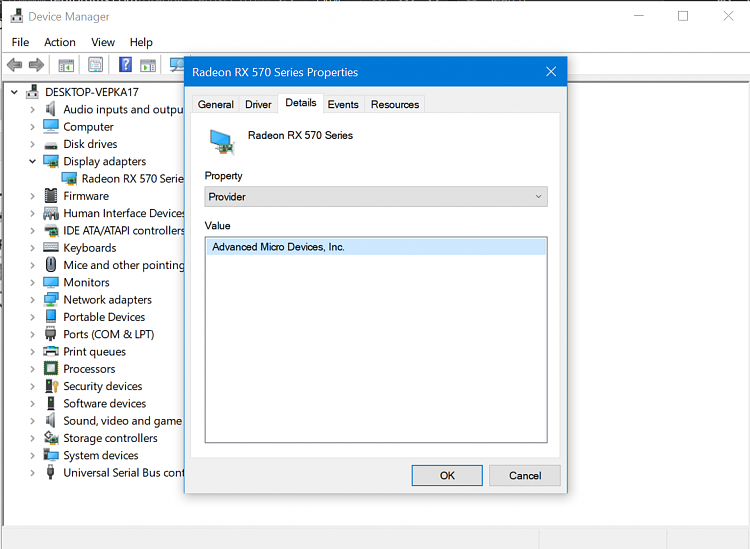Open the Properties toolbar icon
Image resolution: width=750 pixels, height=549 pixels.
click(96, 64)
